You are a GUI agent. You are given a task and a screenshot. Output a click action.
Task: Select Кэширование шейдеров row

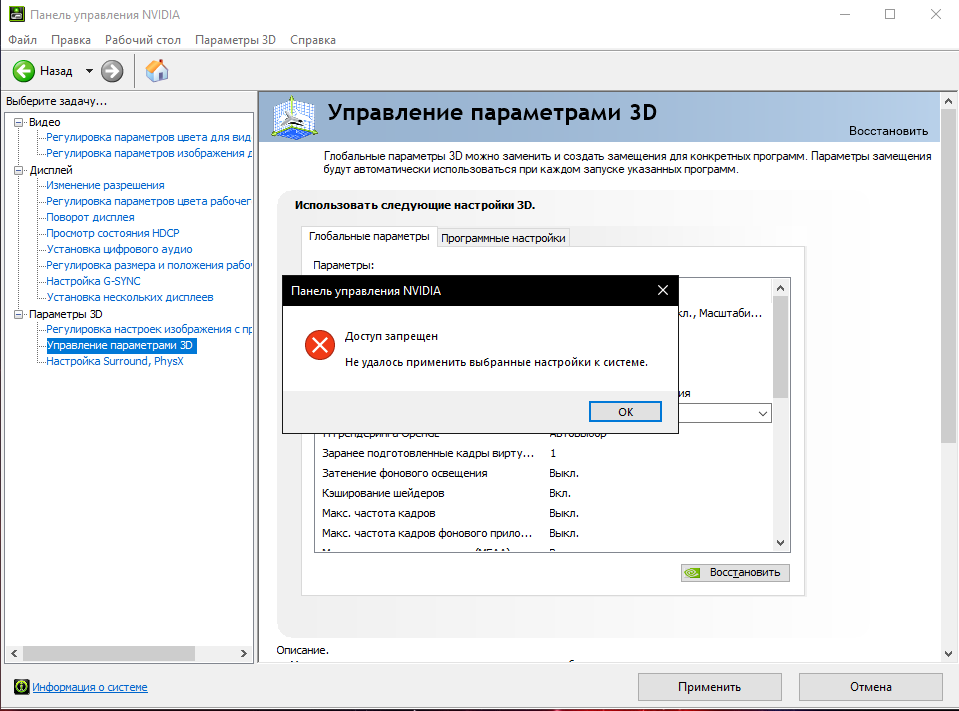click(x=543, y=493)
